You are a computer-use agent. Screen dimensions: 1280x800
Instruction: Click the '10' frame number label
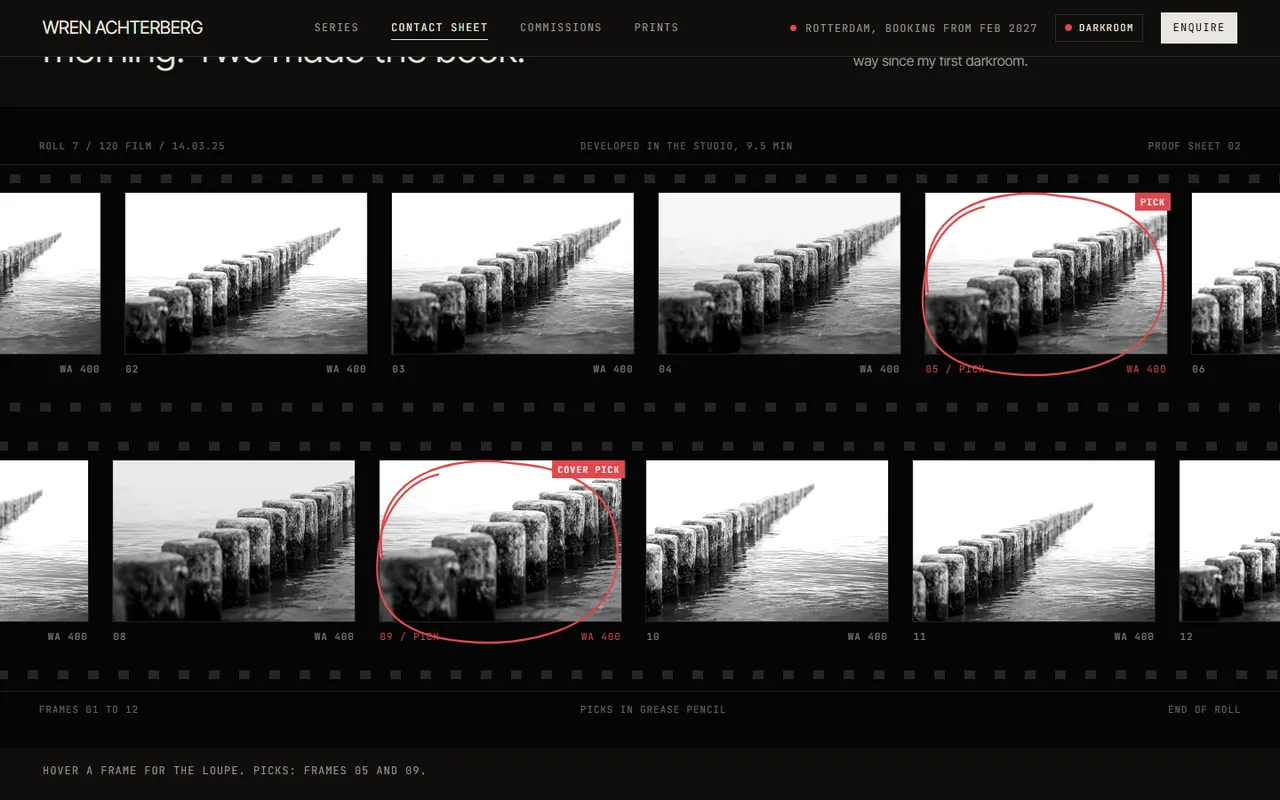click(x=653, y=636)
